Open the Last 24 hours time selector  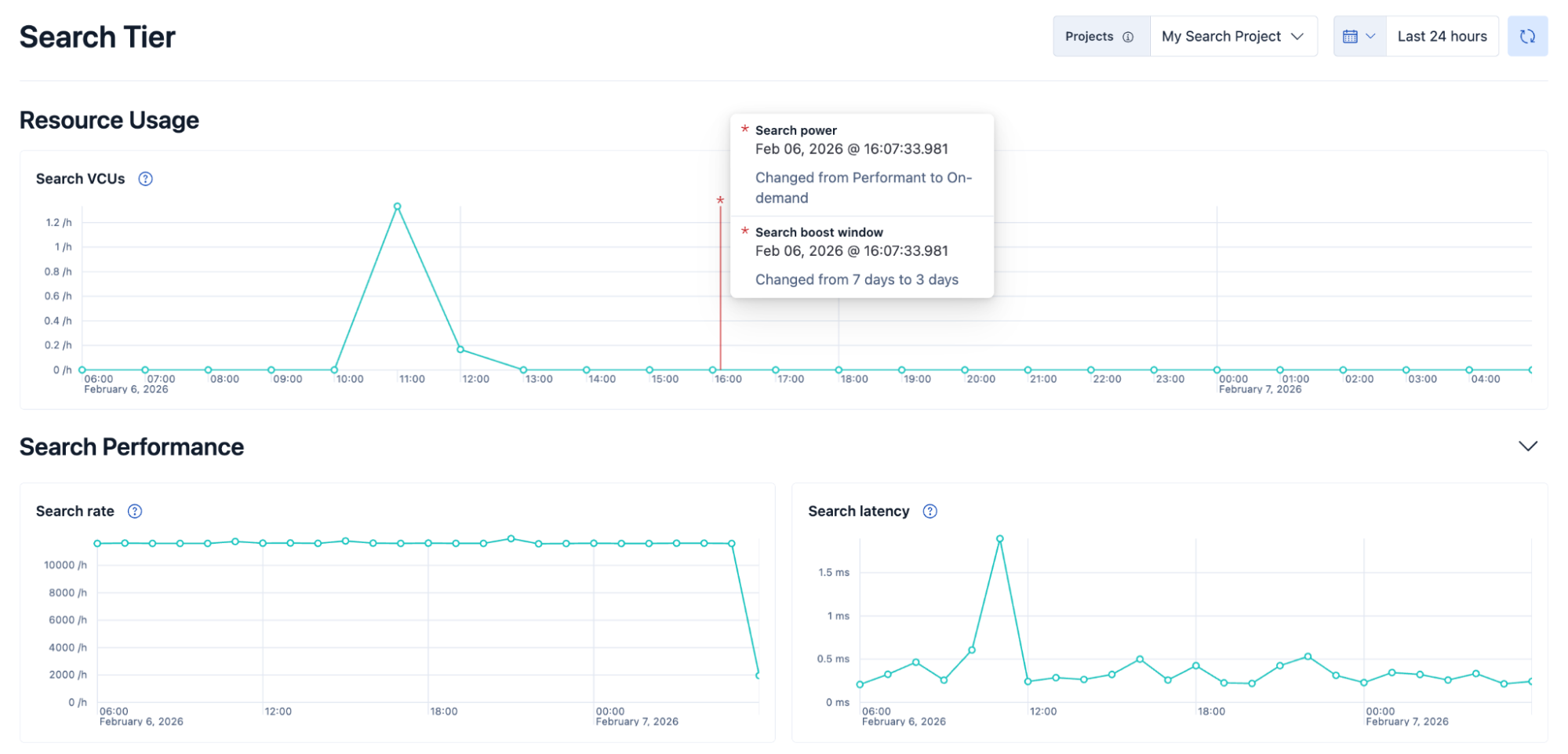1442,35
